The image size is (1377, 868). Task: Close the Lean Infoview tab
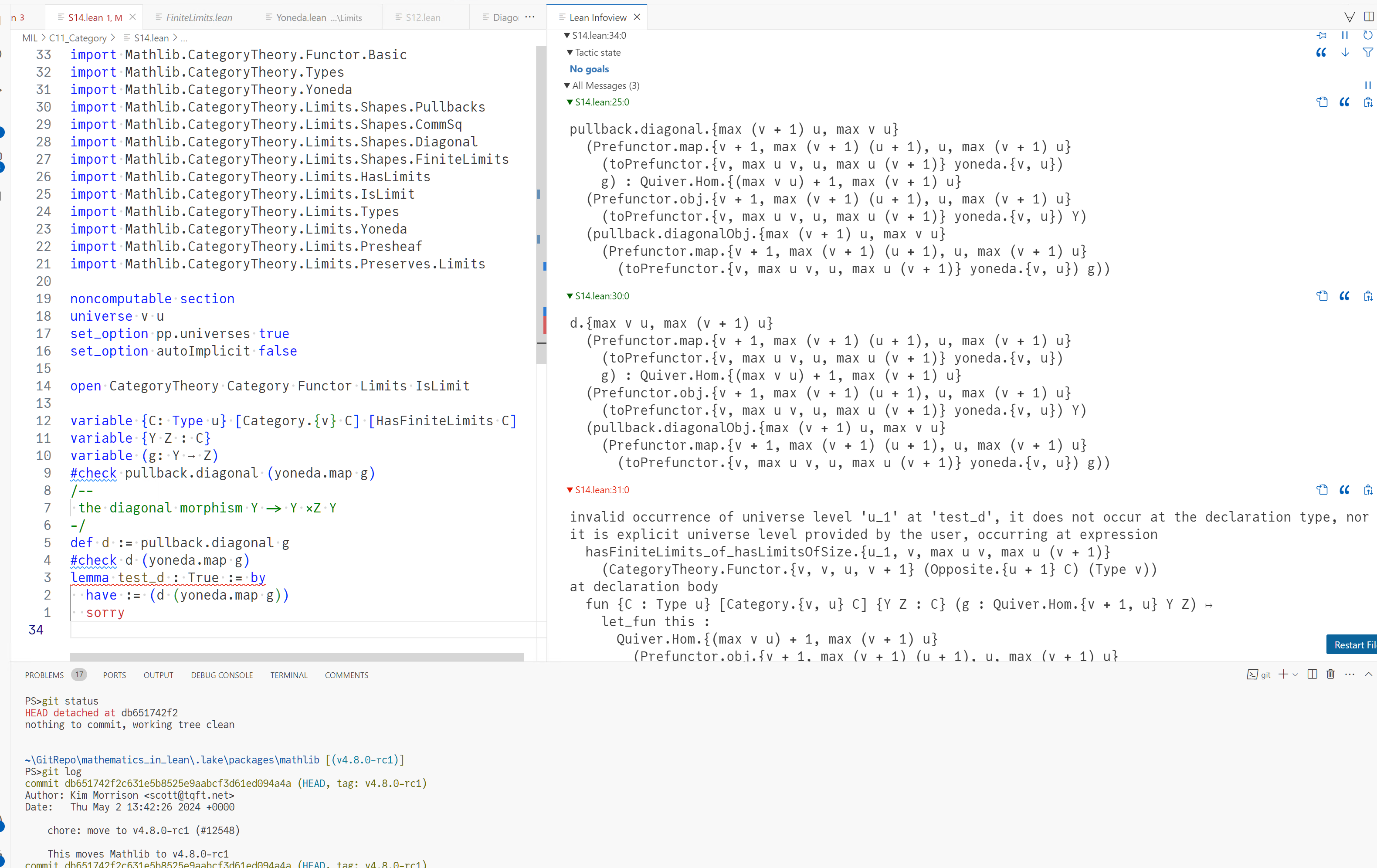point(637,17)
